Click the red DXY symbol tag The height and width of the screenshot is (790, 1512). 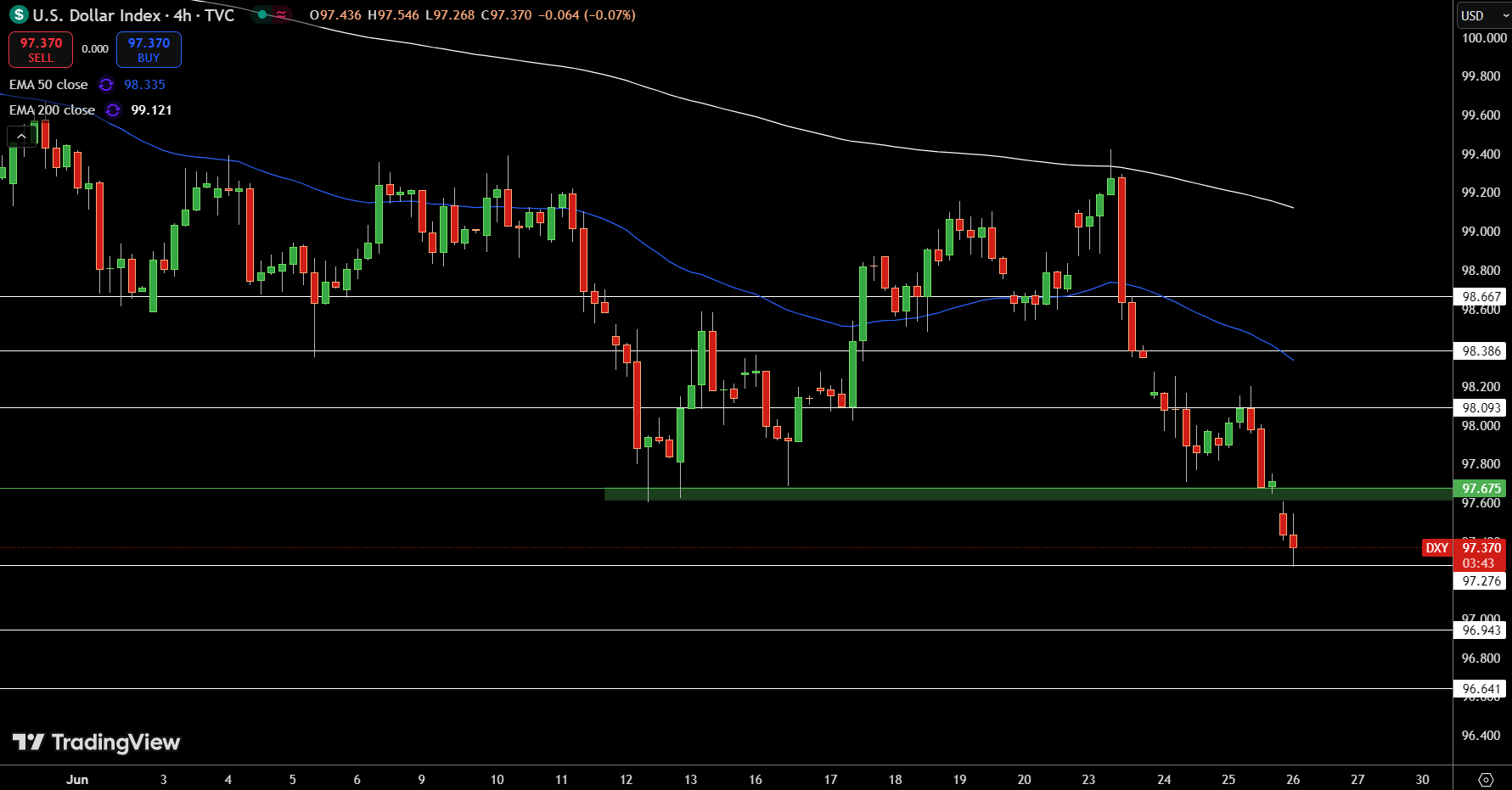pos(1436,548)
